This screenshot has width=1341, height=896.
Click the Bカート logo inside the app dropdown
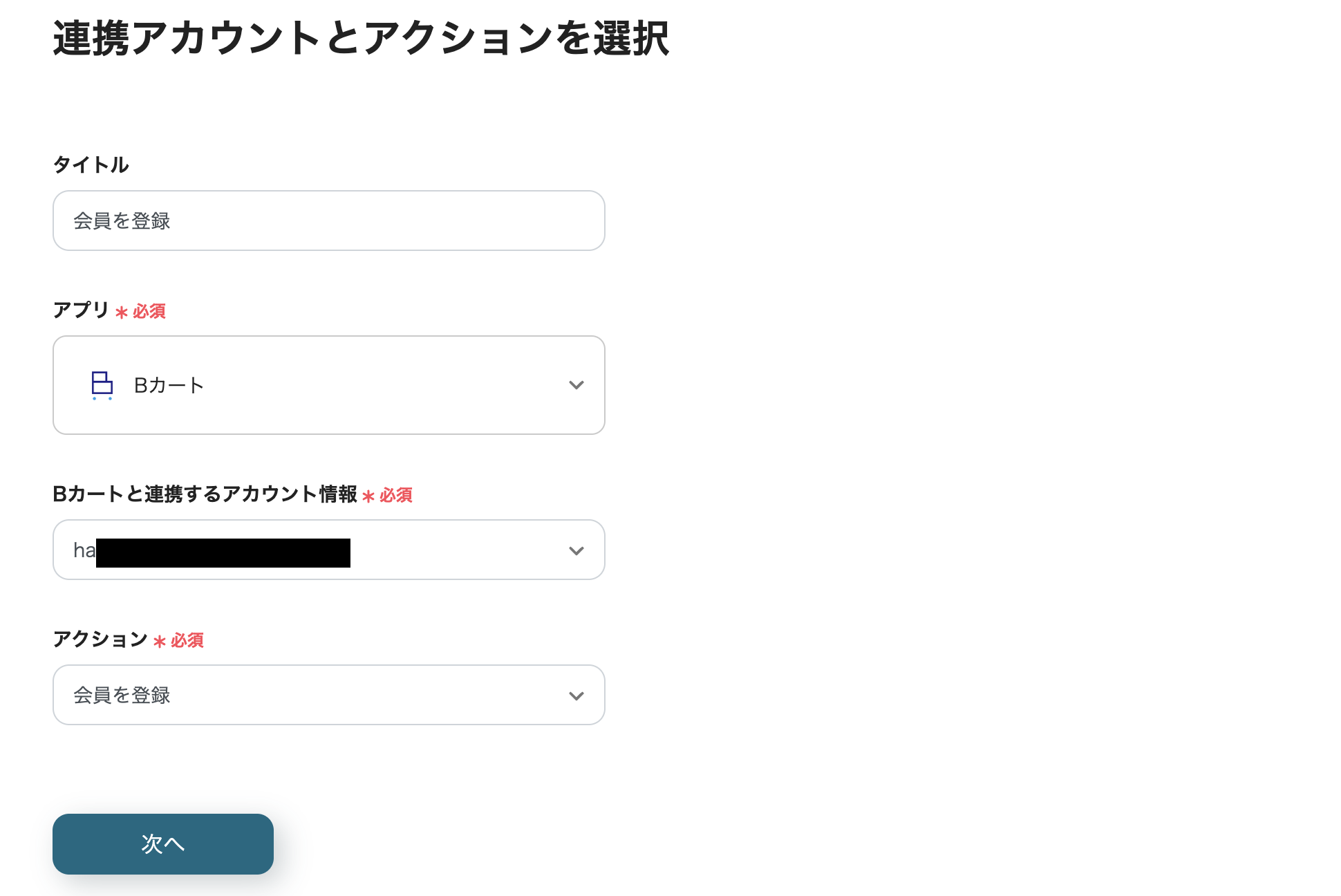point(101,385)
